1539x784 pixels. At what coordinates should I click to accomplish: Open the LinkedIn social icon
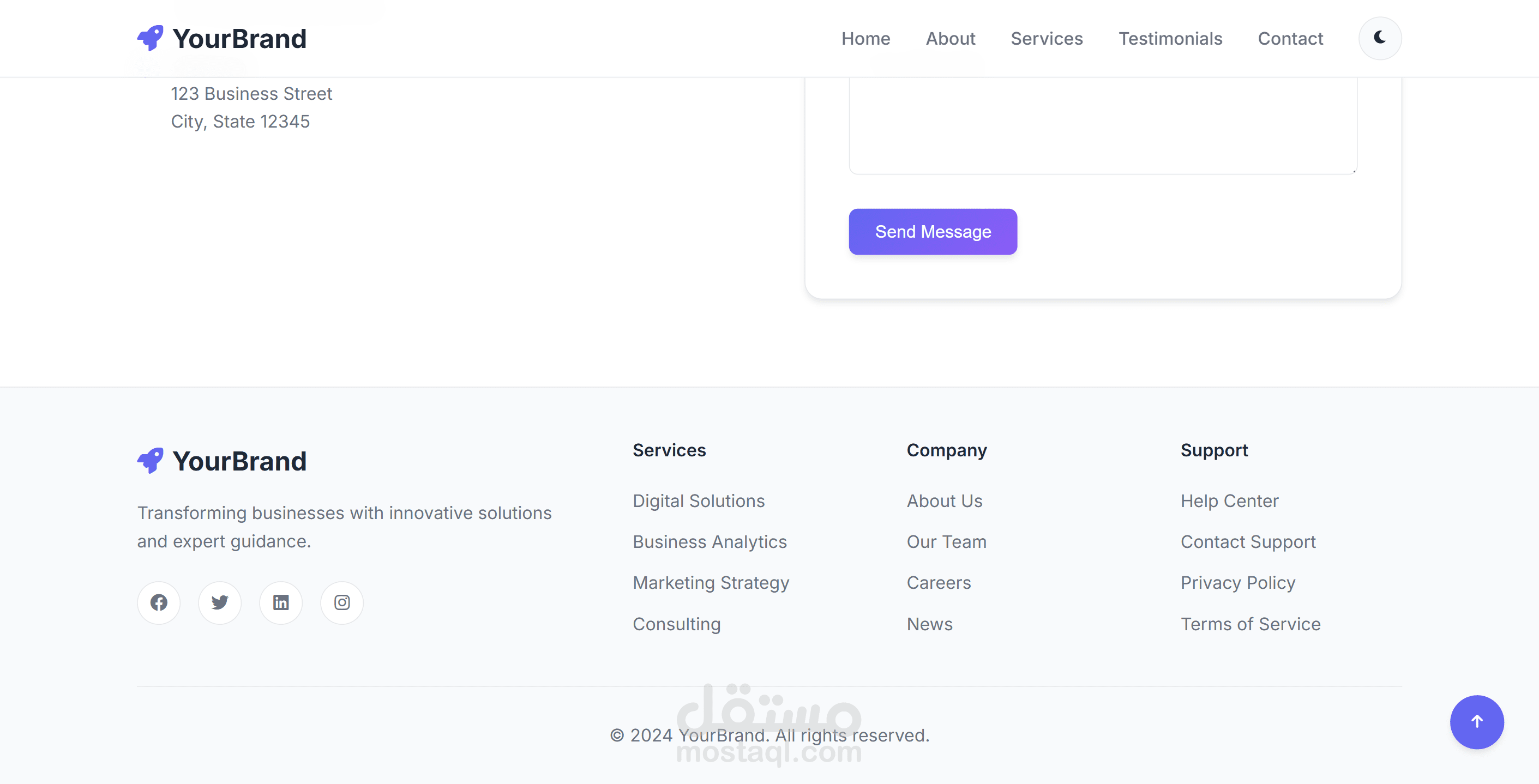tap(281, 602)
